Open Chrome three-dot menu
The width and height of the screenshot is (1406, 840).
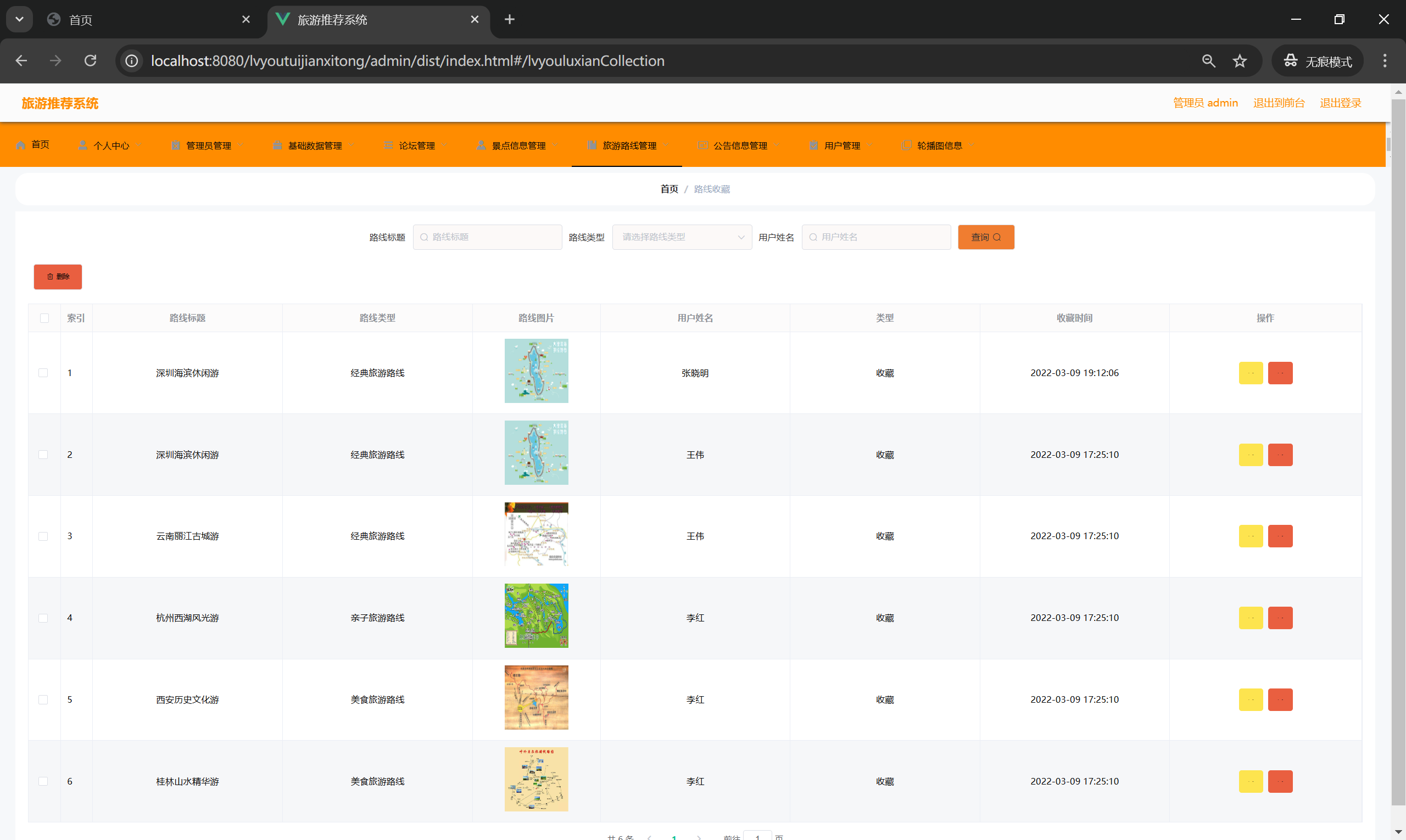tap(1385, 60)
